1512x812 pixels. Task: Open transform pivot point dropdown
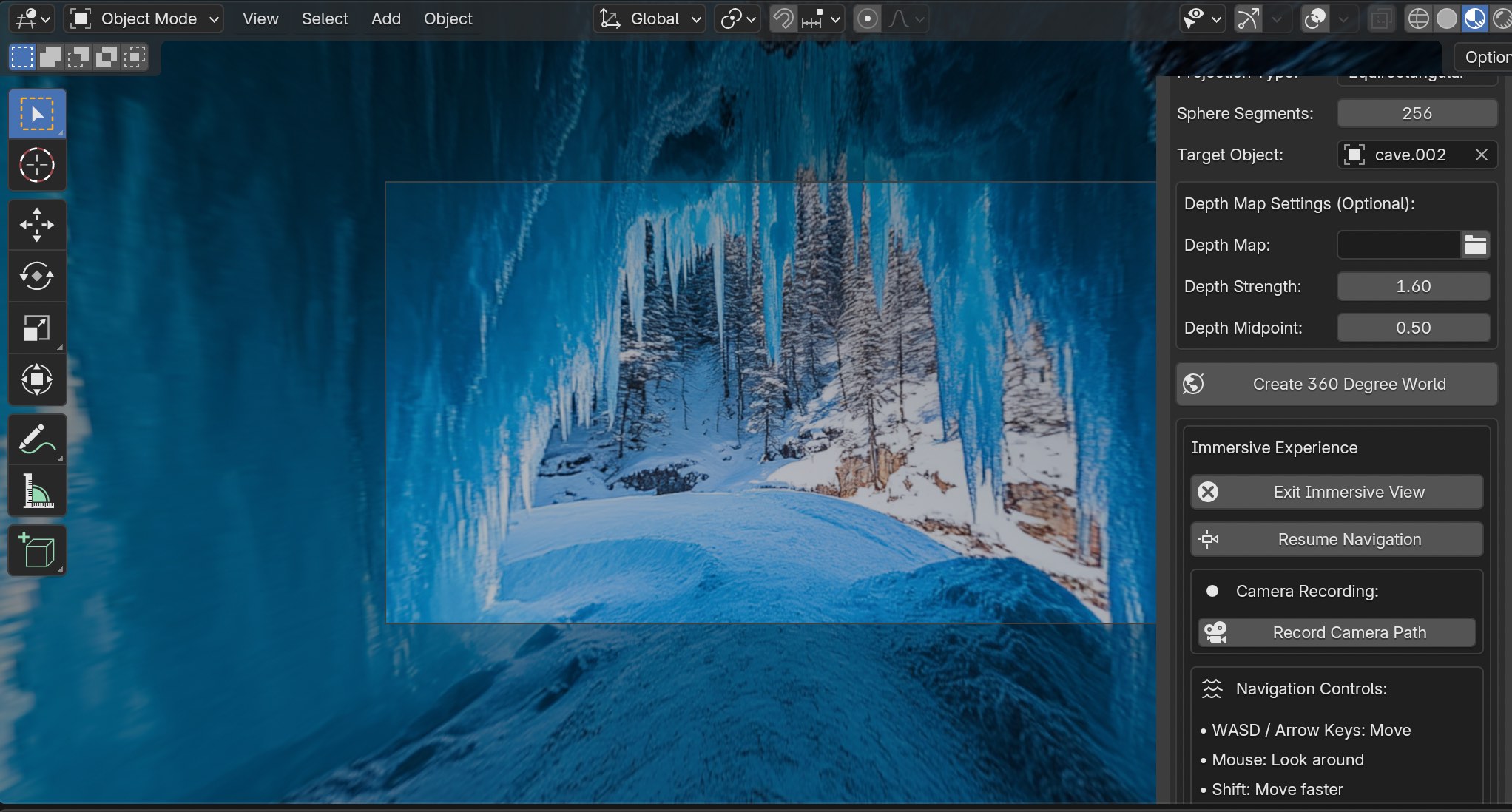(x=737, y=18)
